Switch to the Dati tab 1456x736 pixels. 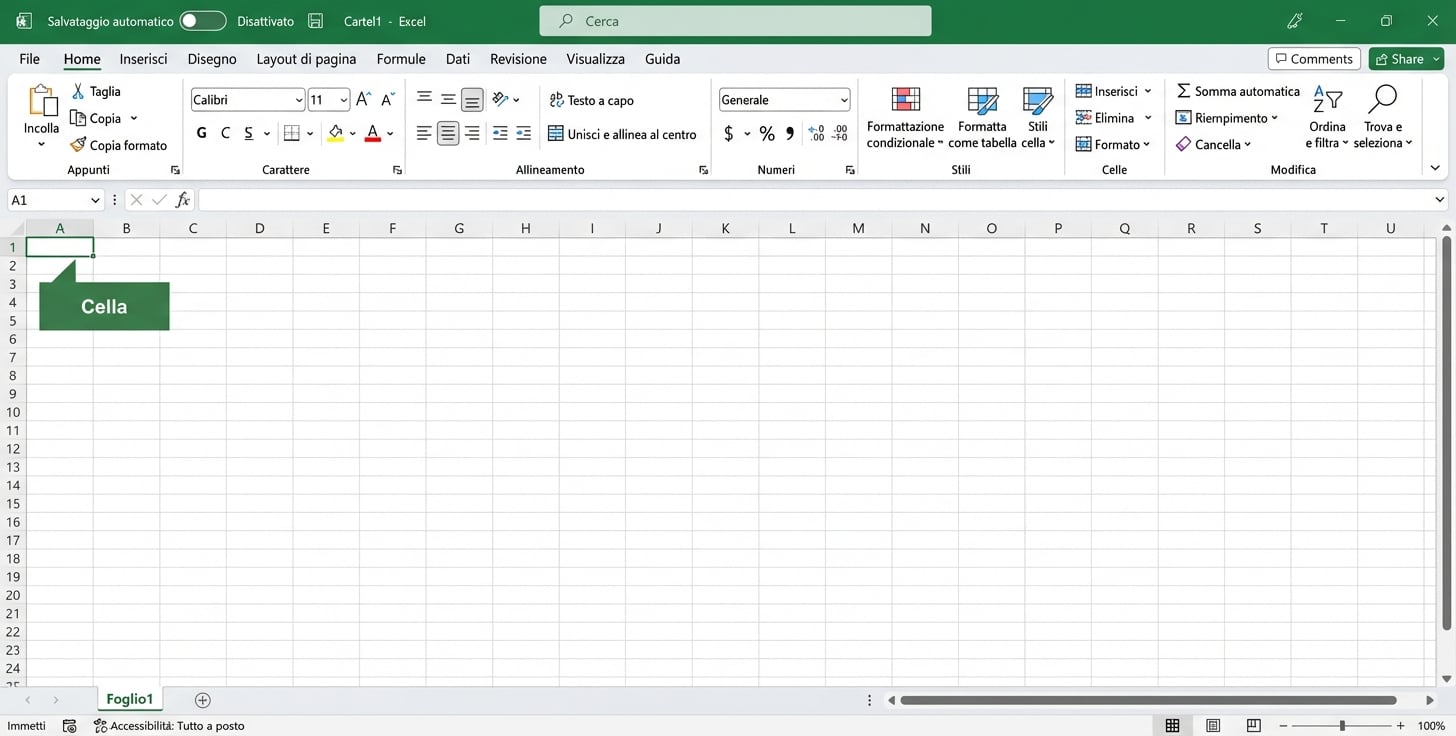pyautogui.click(x=458, y=59)
